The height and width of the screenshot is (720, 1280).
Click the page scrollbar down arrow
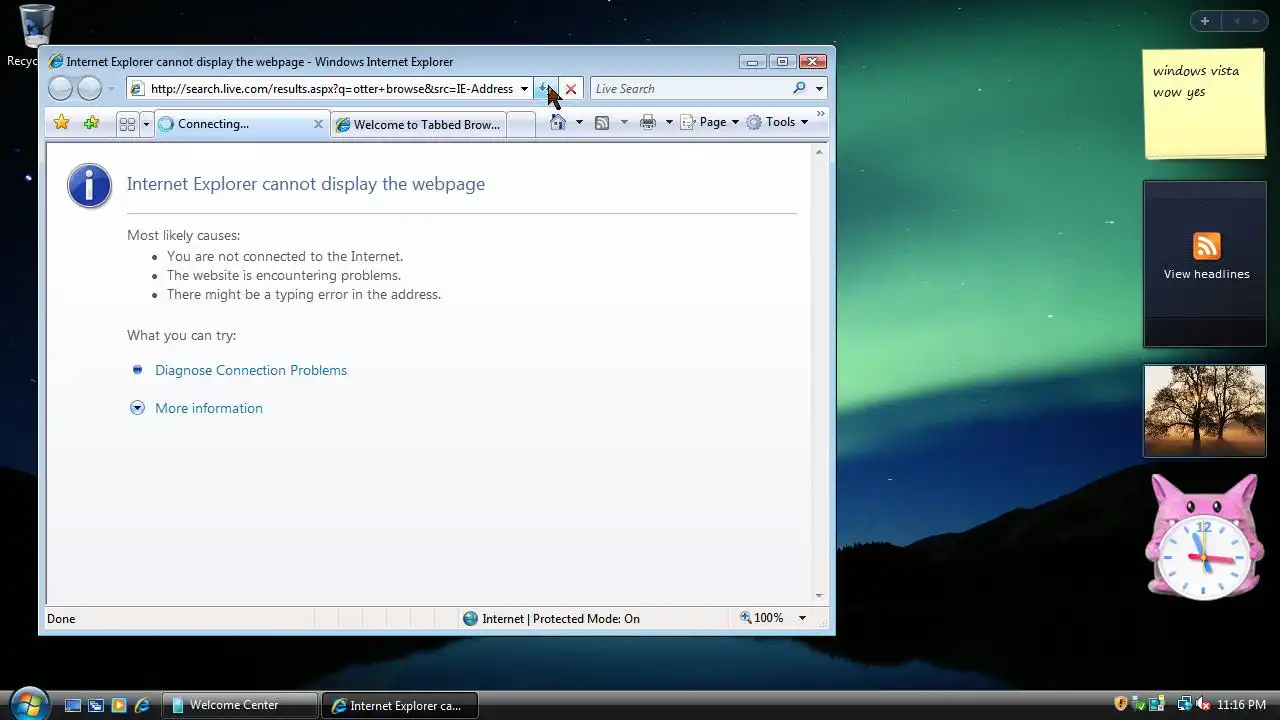(x=819, y=595)
